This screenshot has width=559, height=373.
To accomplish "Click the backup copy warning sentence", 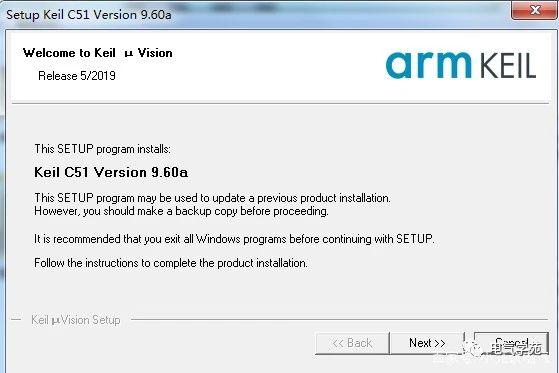I will click(181, 211).
